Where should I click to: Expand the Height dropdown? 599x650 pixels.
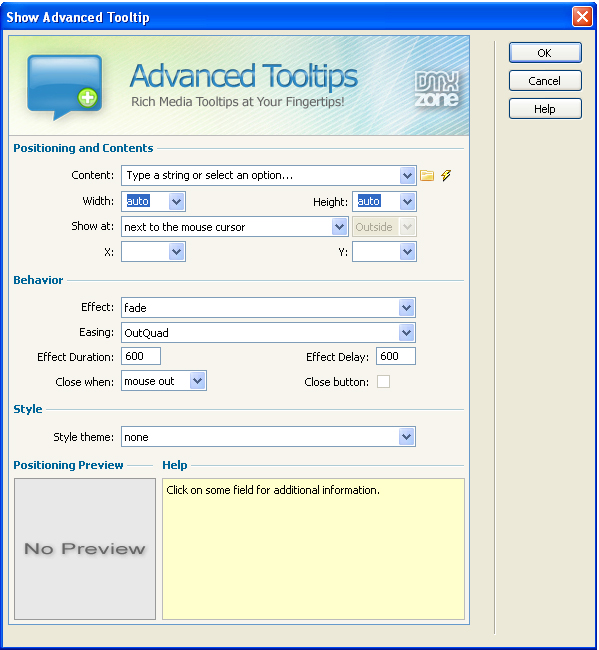tap(407, 202)
